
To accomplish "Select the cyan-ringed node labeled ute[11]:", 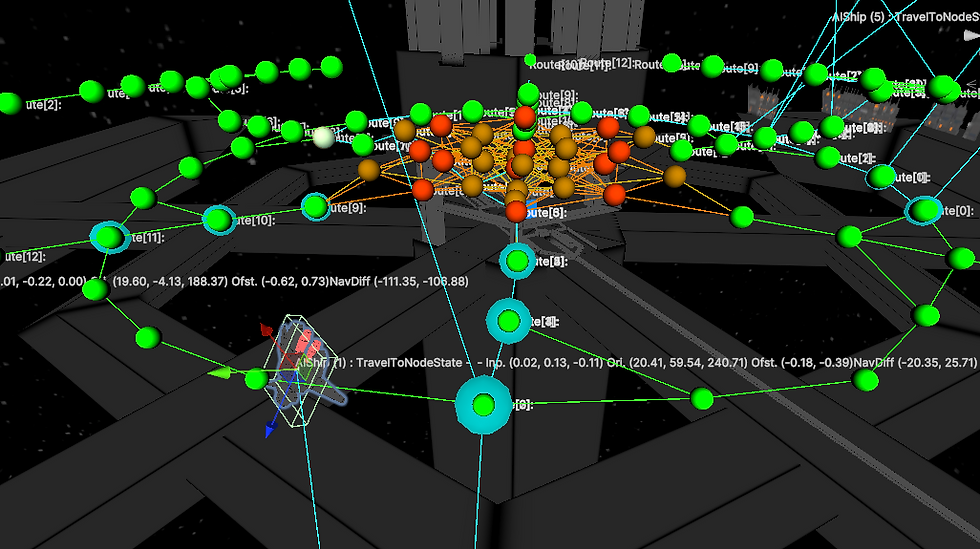I will click(x=110, y=237).
